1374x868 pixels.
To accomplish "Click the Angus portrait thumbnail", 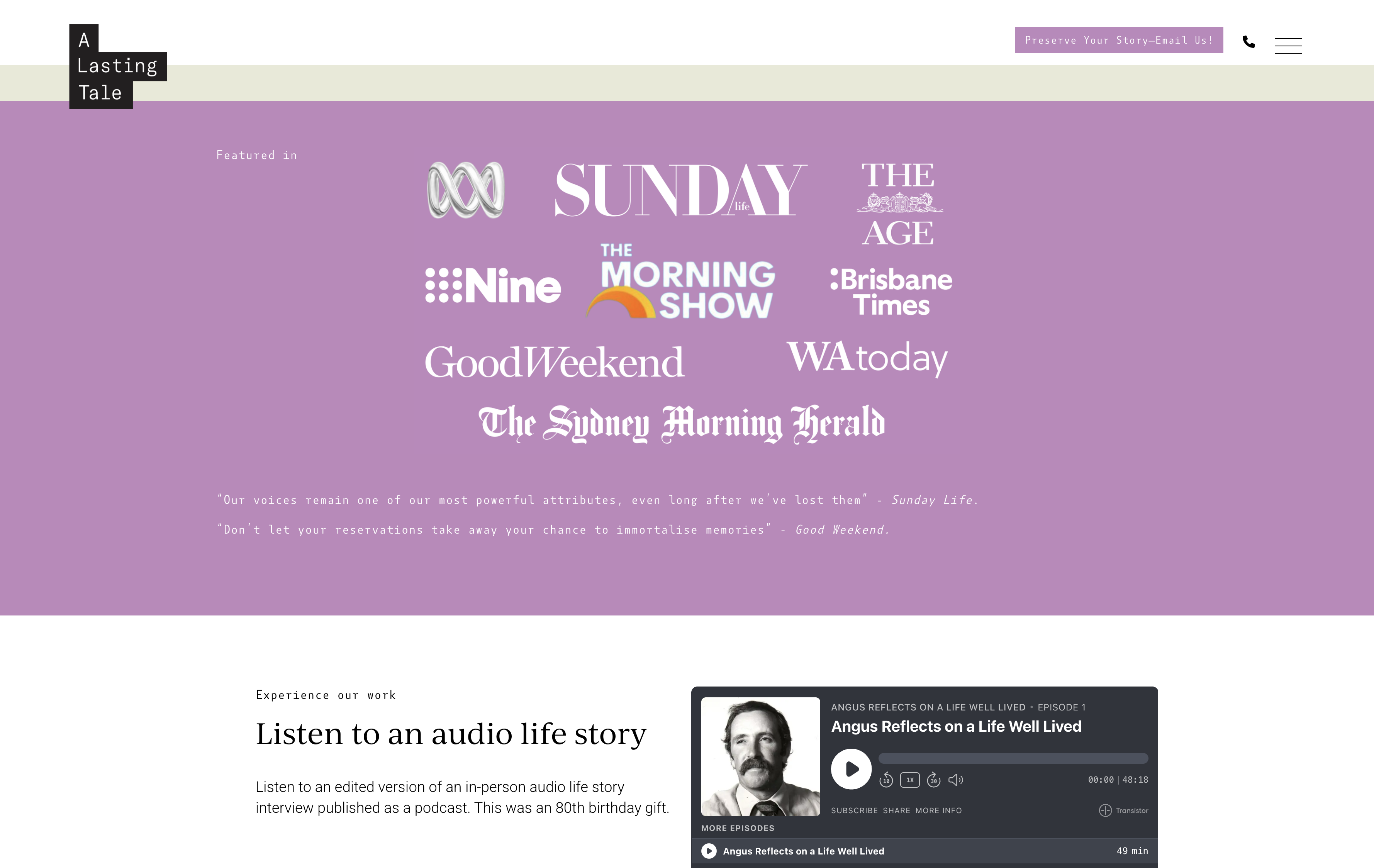I will coord(761,757).
